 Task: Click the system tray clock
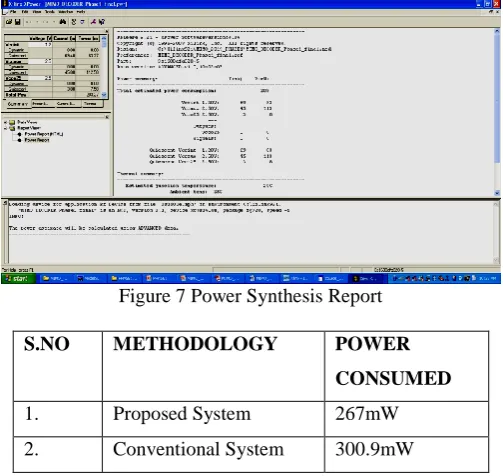point(489,279)
